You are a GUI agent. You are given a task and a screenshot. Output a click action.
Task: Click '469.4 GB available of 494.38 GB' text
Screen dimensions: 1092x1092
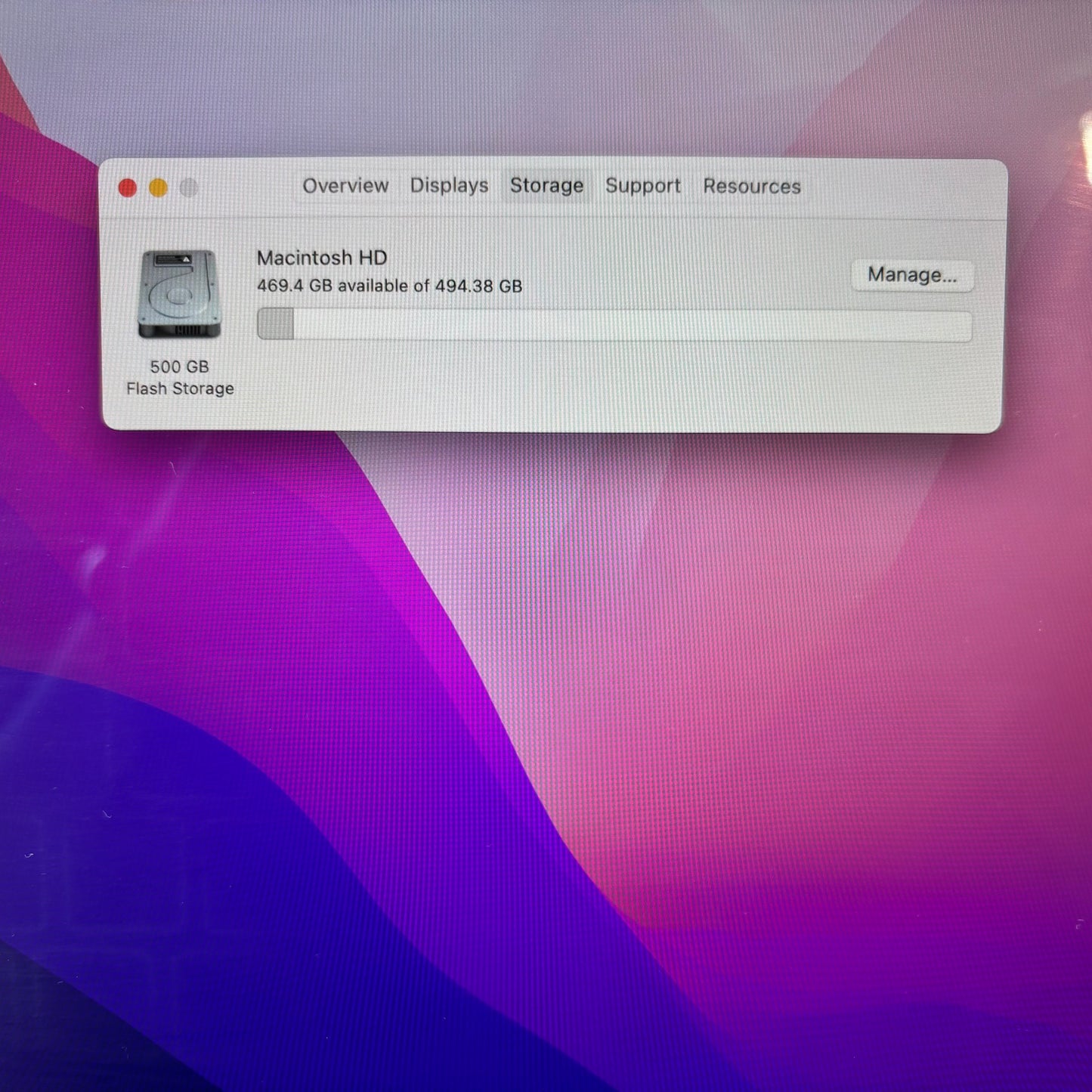point(389,286)
